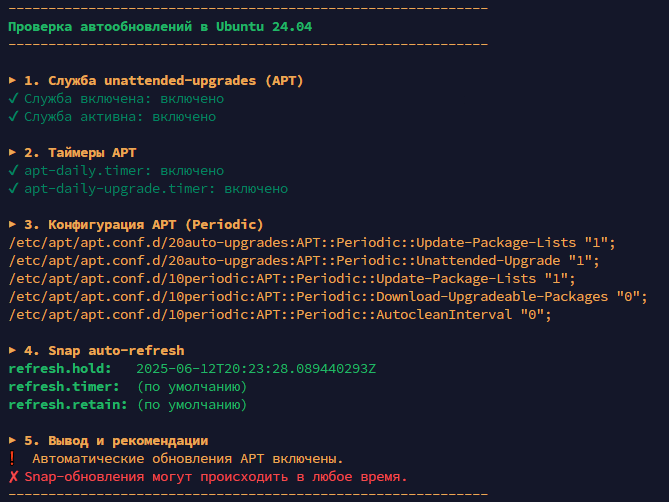Click the triangle before 'Конфигурация APT (Periodic)'
This screenshot has height=502, width=669.
click(x=12, y=224)
